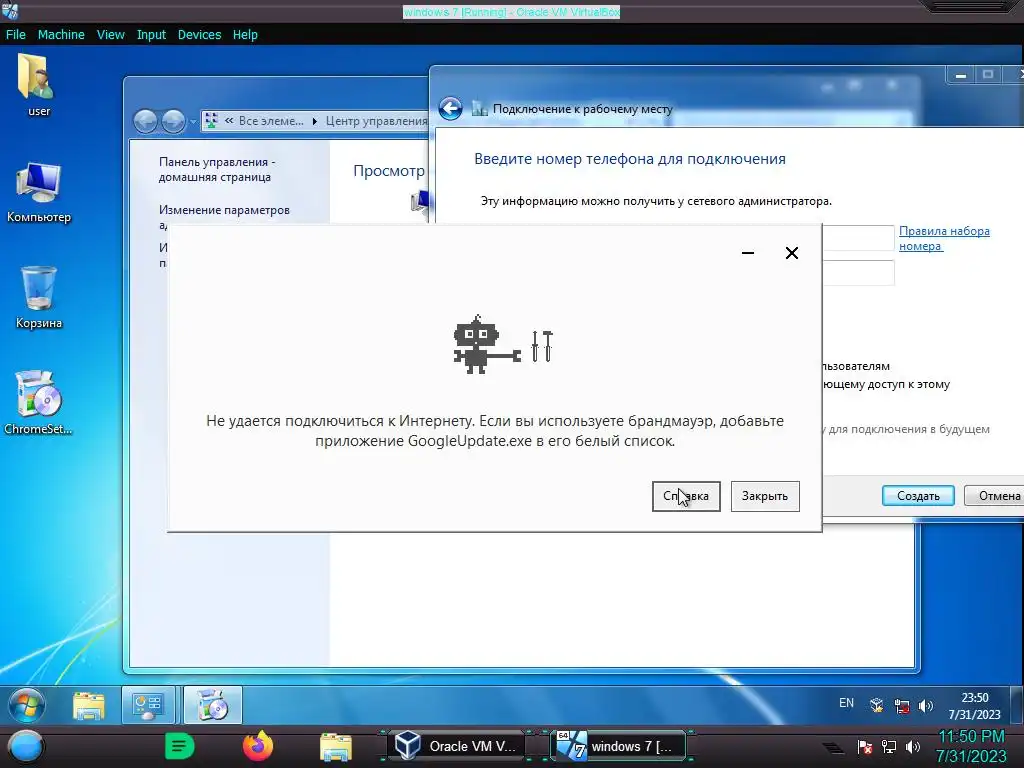Close the Google Update error dialog with X
Viewport: 1024px width, 768px height.
pos(792,253)
